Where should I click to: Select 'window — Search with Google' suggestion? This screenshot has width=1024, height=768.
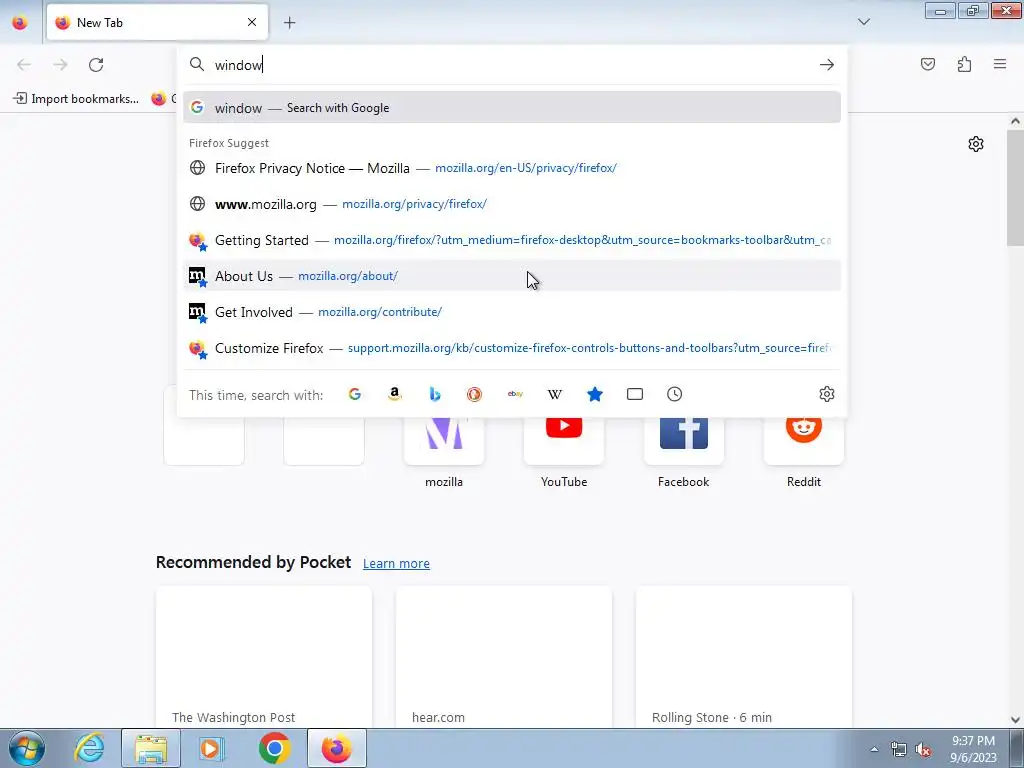(x=512, y=108)
